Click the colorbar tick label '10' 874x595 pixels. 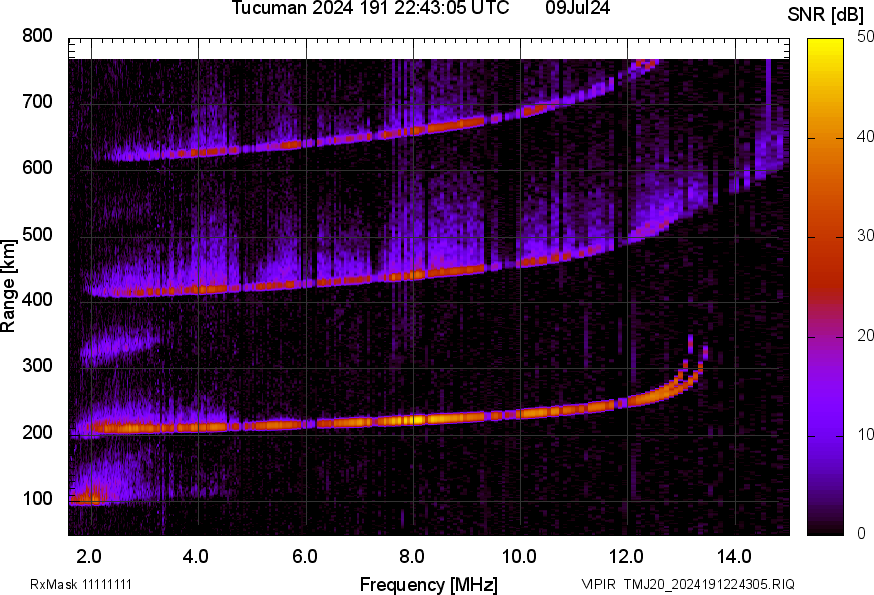coord(865,434)
